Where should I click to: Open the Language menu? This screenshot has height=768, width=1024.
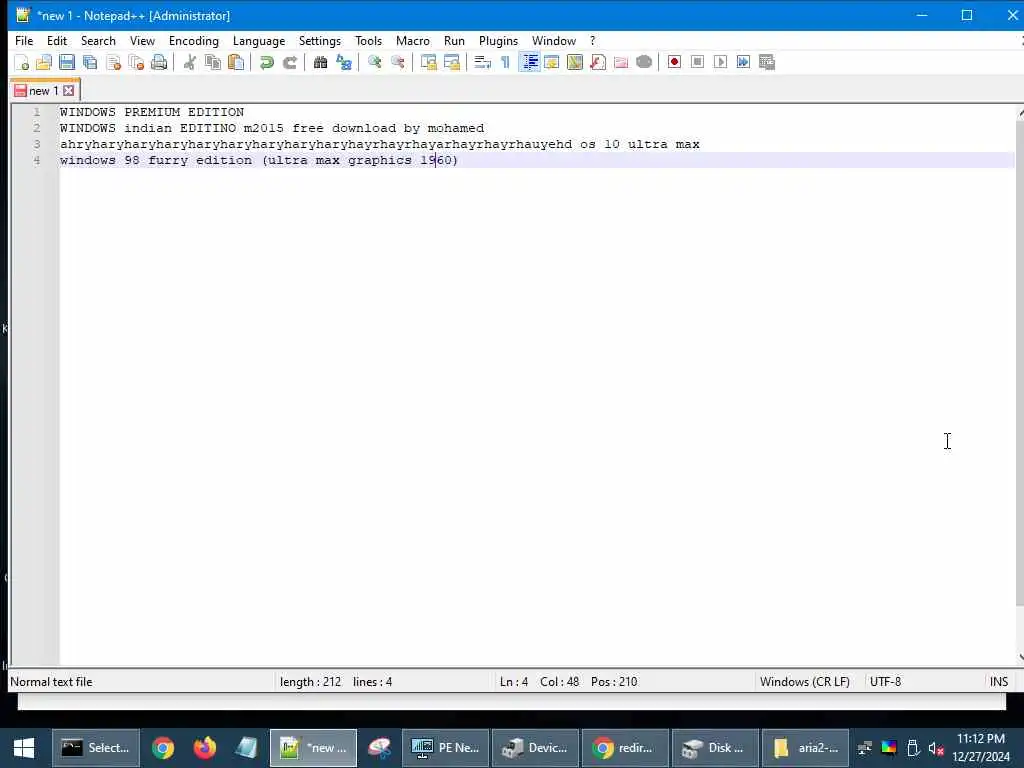[259, 40]
